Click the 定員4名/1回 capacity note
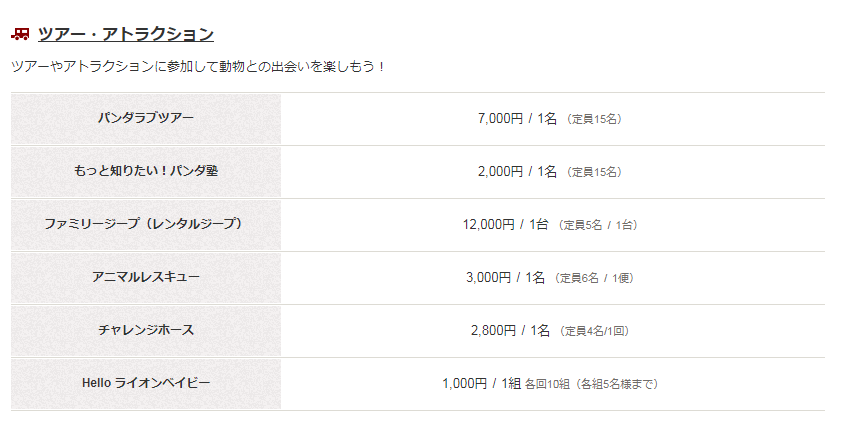 593,331
